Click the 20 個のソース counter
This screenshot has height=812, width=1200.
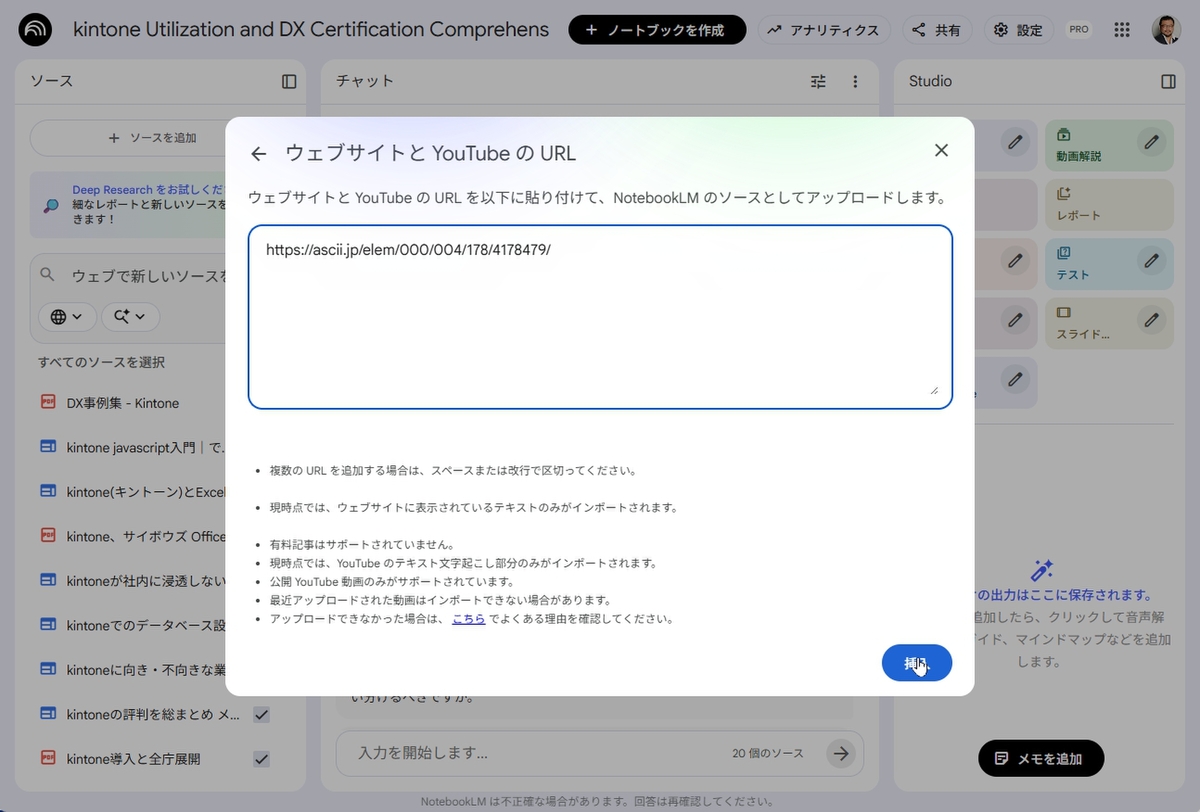coord(768,754)
